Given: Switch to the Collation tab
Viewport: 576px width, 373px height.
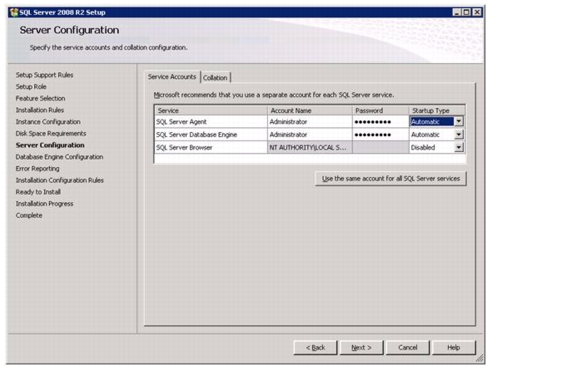Looking at the screenshot, I should [x=215, y=78].
